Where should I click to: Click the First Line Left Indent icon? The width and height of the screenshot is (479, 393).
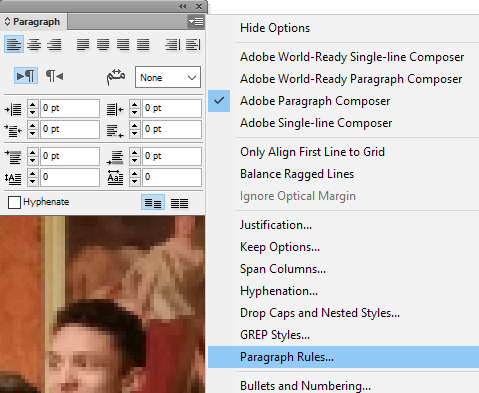click(x=13, y=130)
